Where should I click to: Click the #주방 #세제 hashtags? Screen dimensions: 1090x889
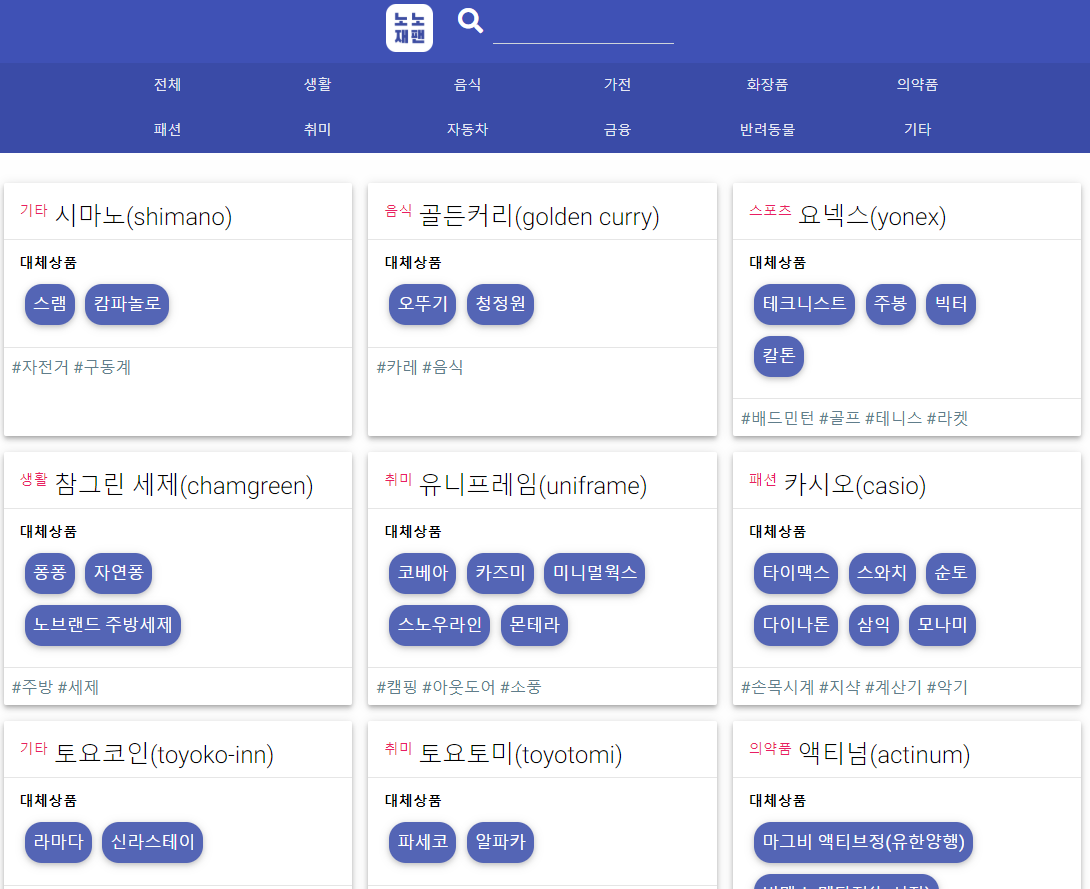(56, 687)
